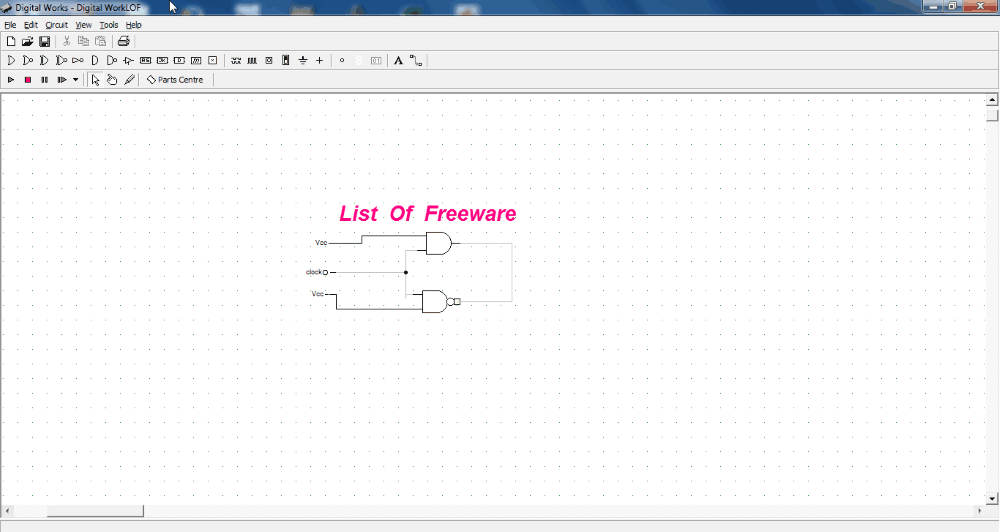Select the Vcc plus symbol tool
Viewport: 1000px width, 532px height.
click(320, 61)
